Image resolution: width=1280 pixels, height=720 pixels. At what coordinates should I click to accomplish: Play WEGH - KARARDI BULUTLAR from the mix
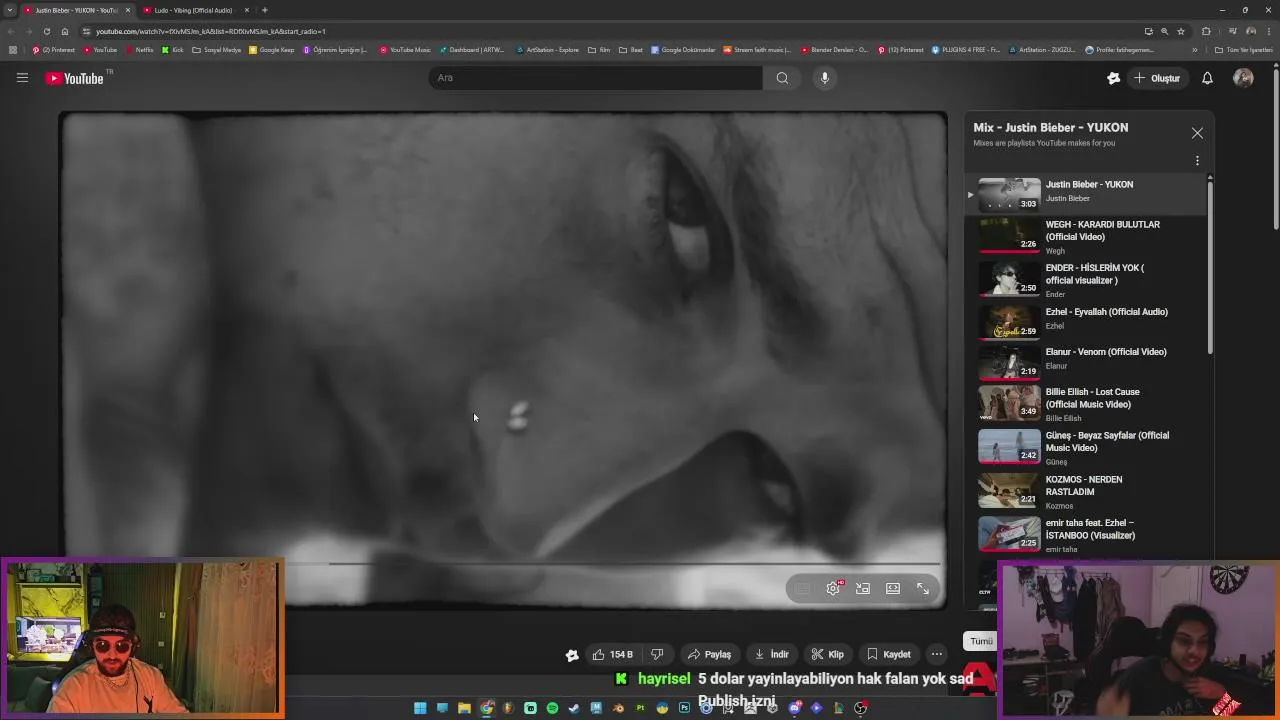[x=1088, y=236]
